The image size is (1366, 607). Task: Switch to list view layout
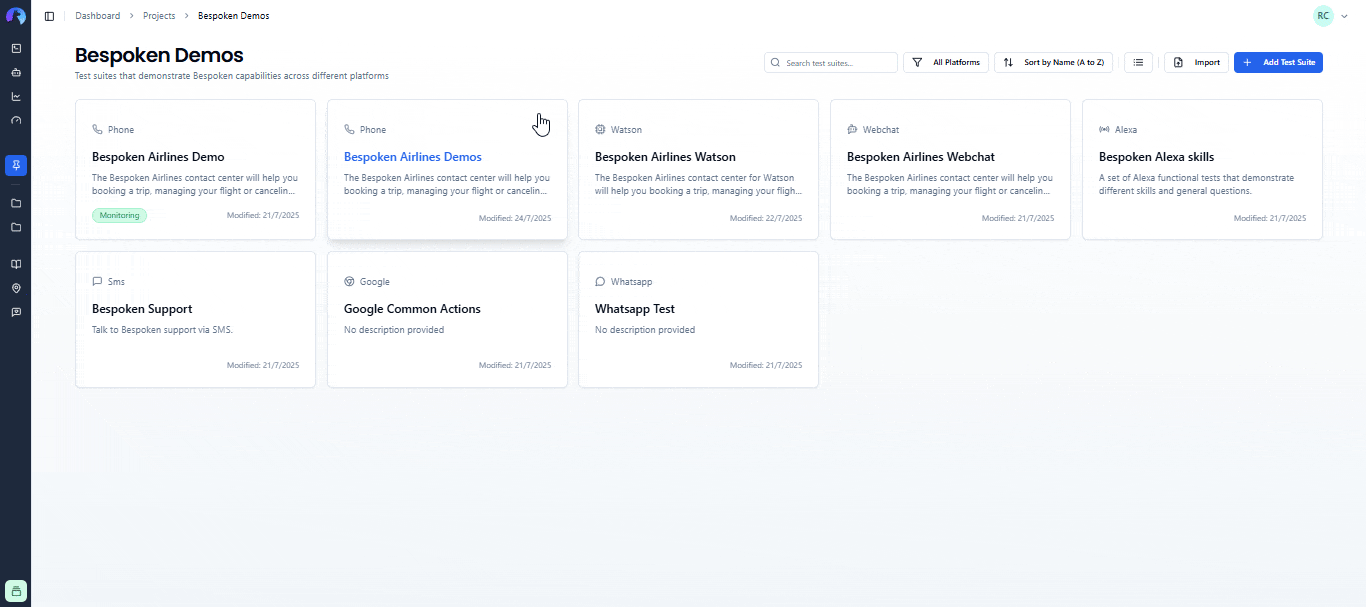click(1138, 62)
